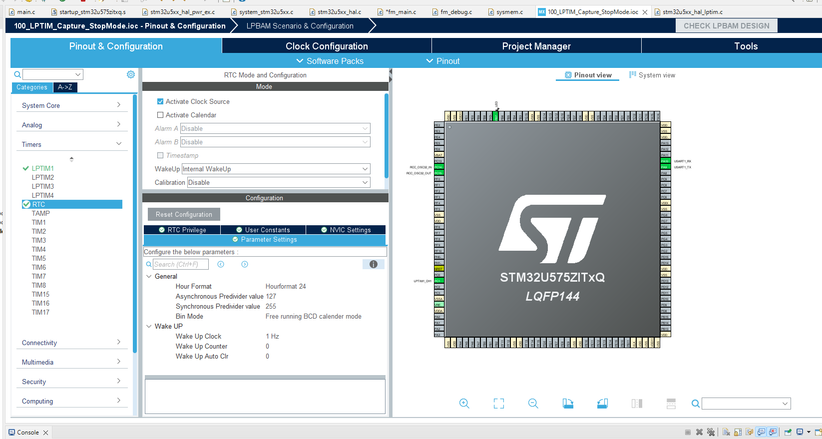Click the console terminate square icon
This screenshot has width=822, height=439.
(x=688, y=433)
